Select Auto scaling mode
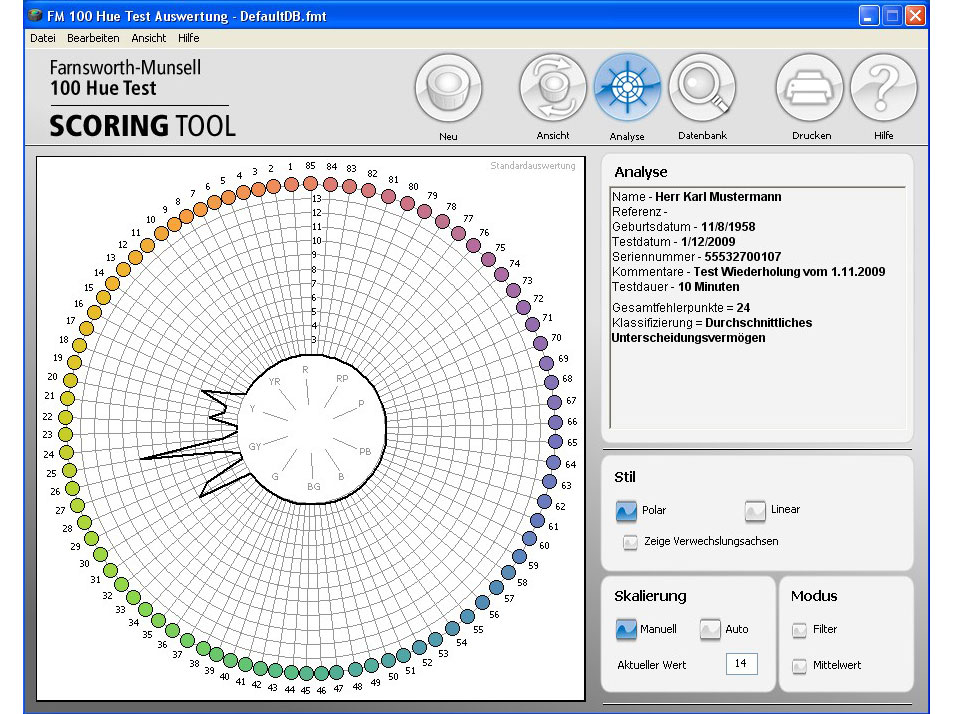Screen dimensions: 953x714 [710, 629]
